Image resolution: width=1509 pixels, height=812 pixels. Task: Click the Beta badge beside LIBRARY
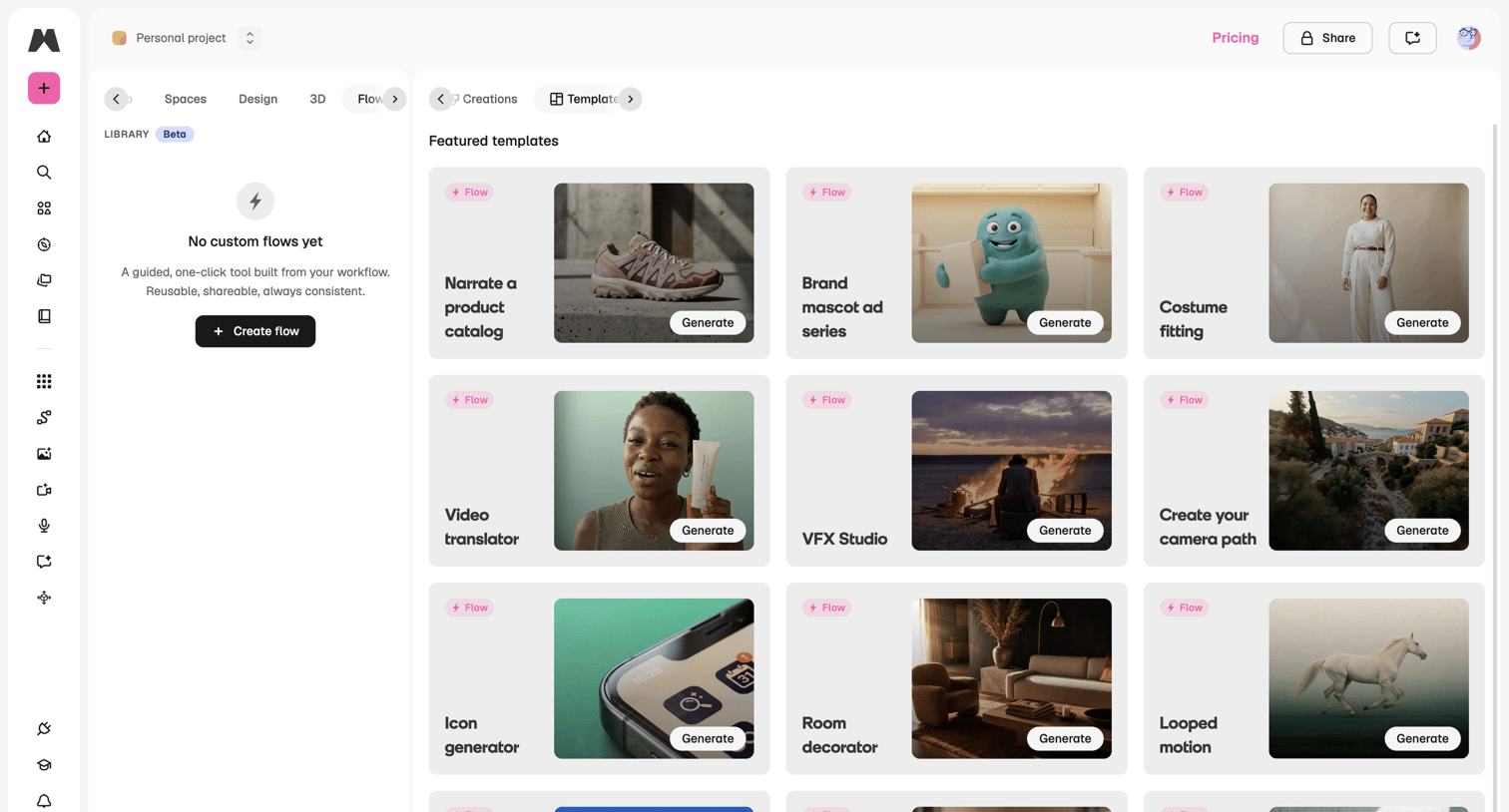coord(175,134)
